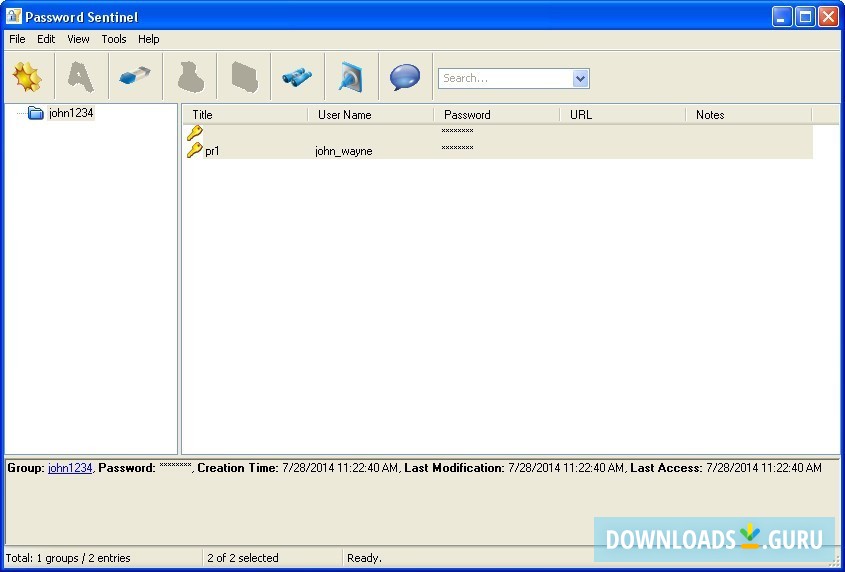Click the Last Modification value in details pane
The width and height of the screenshot is (845, 572).
(566, 468)
